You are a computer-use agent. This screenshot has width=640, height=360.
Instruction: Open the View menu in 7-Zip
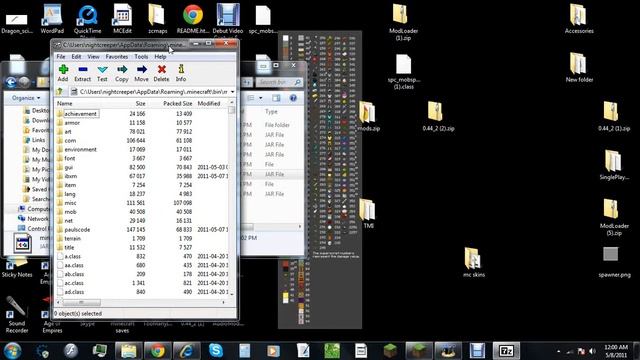click(93, 57)
